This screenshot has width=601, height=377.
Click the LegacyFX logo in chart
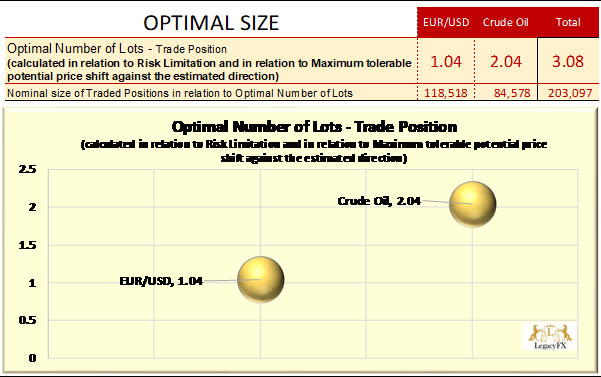pyautogui.click(x=550, y=337)
